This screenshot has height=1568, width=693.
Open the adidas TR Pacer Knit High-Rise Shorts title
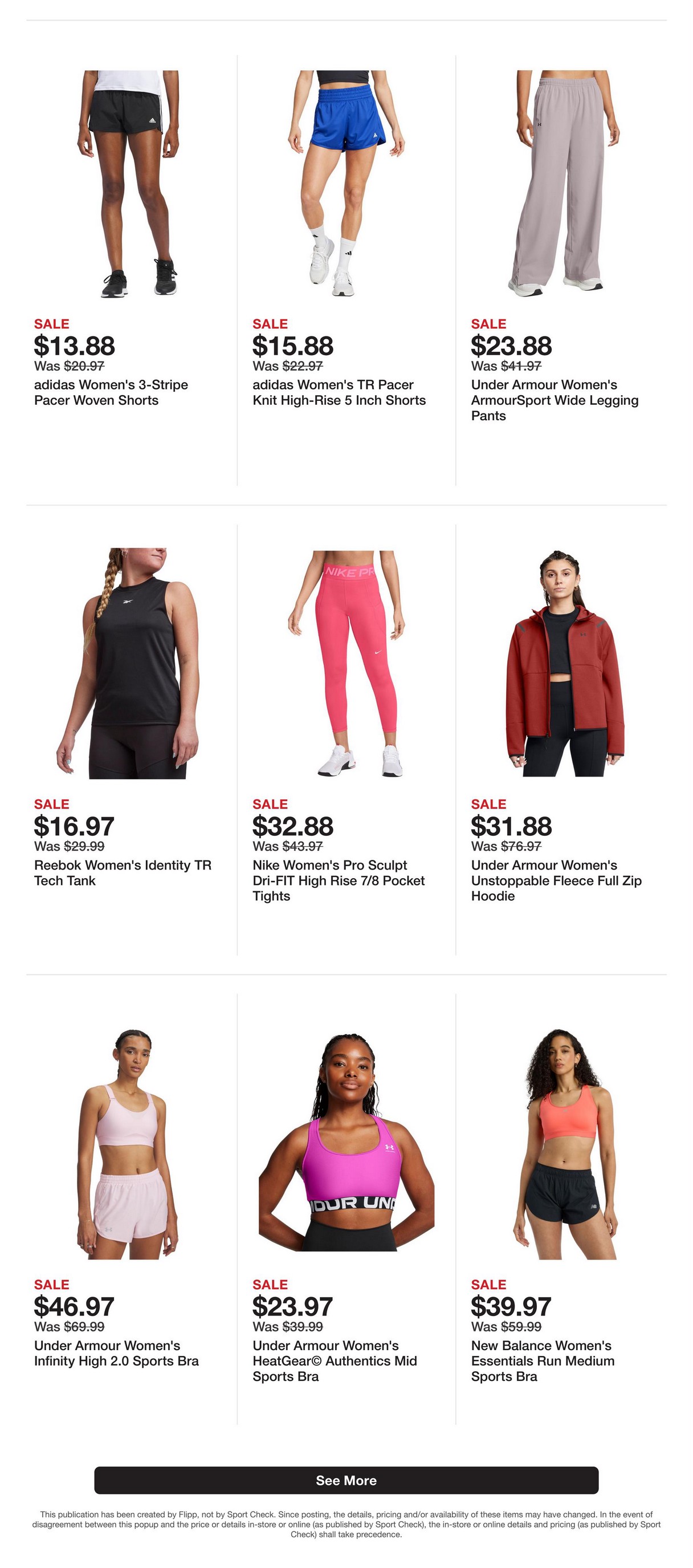tap(339, 393)
